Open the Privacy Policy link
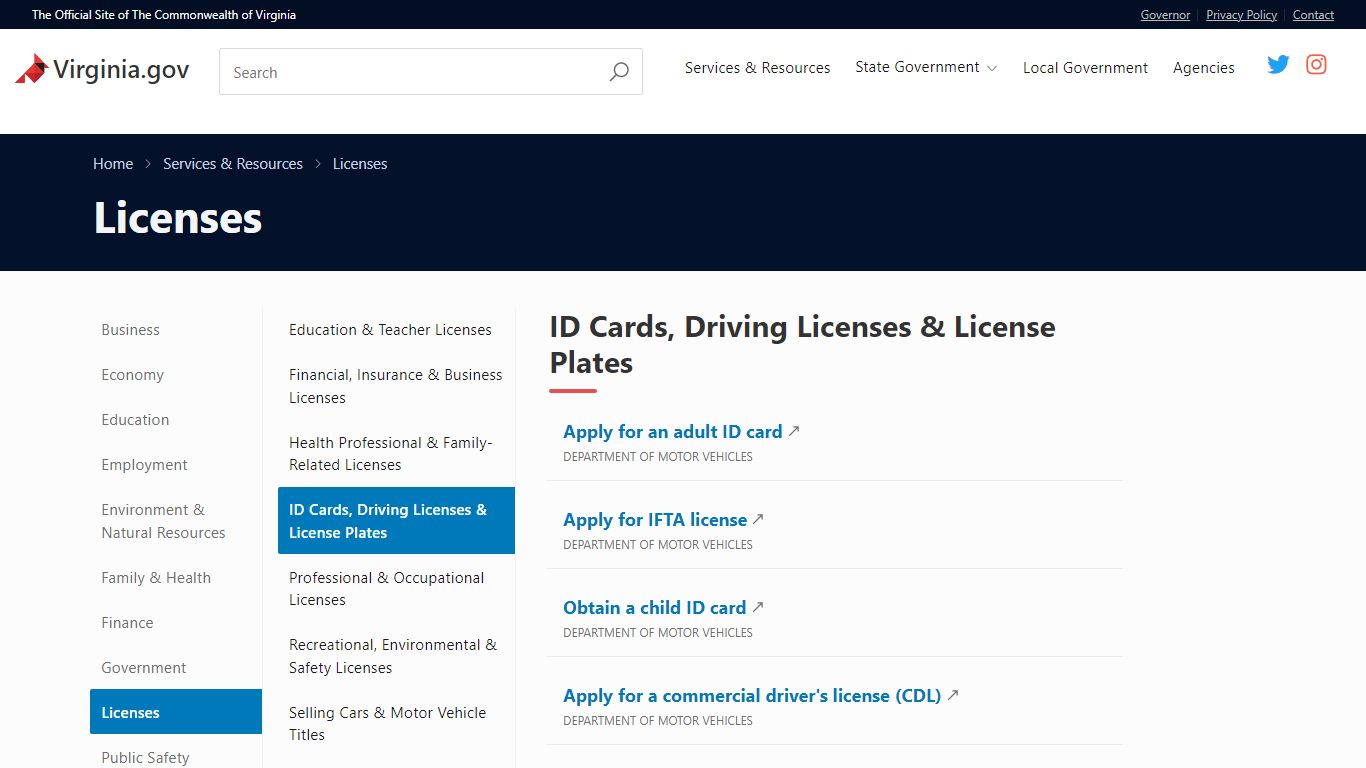1366x768 pixels. [1241, 15]
